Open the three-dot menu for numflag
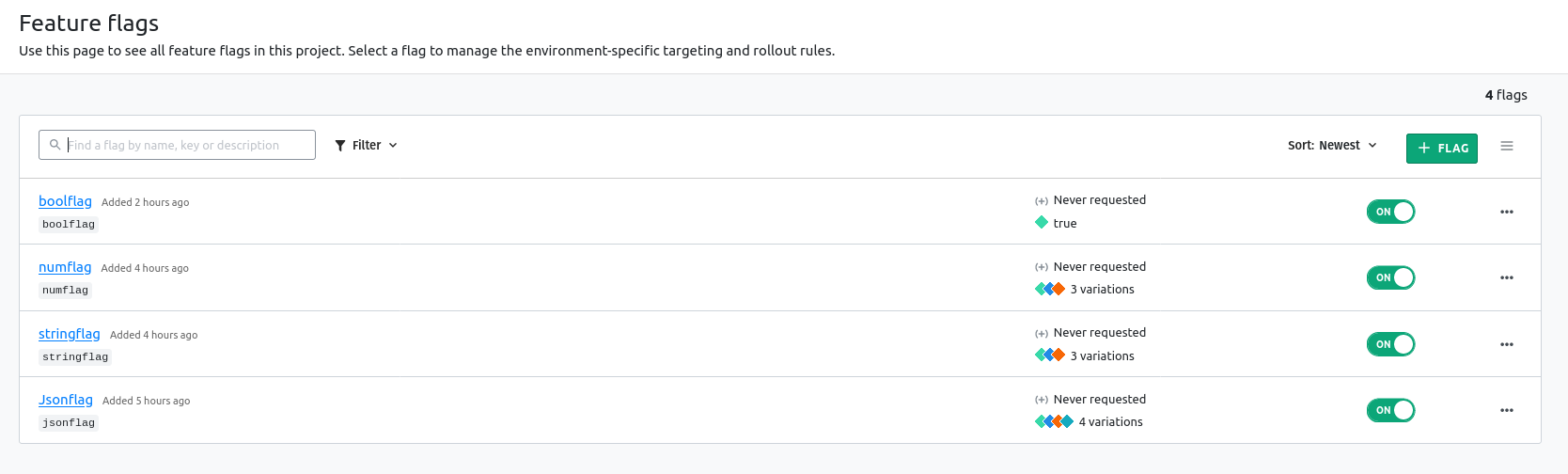Image resolution: width=1568 pixels, height=474 pixels. [x=1506, y=277]
